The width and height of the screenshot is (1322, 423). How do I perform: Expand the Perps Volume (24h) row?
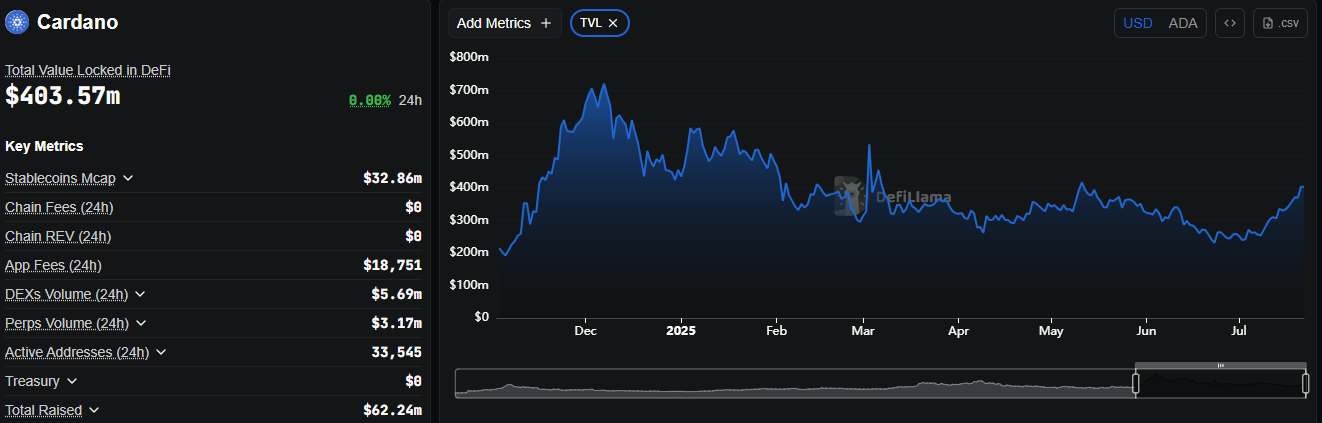tap(141, 323)
